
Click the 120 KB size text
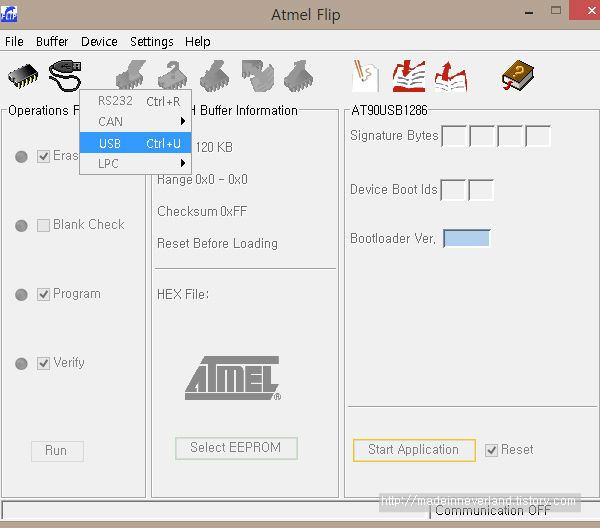click(x=214, y=147)
